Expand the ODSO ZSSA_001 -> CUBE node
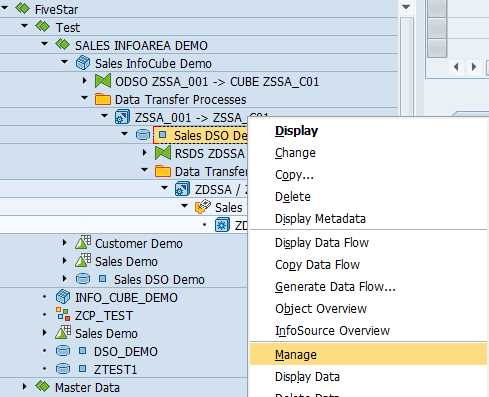 tap(85, 80)
